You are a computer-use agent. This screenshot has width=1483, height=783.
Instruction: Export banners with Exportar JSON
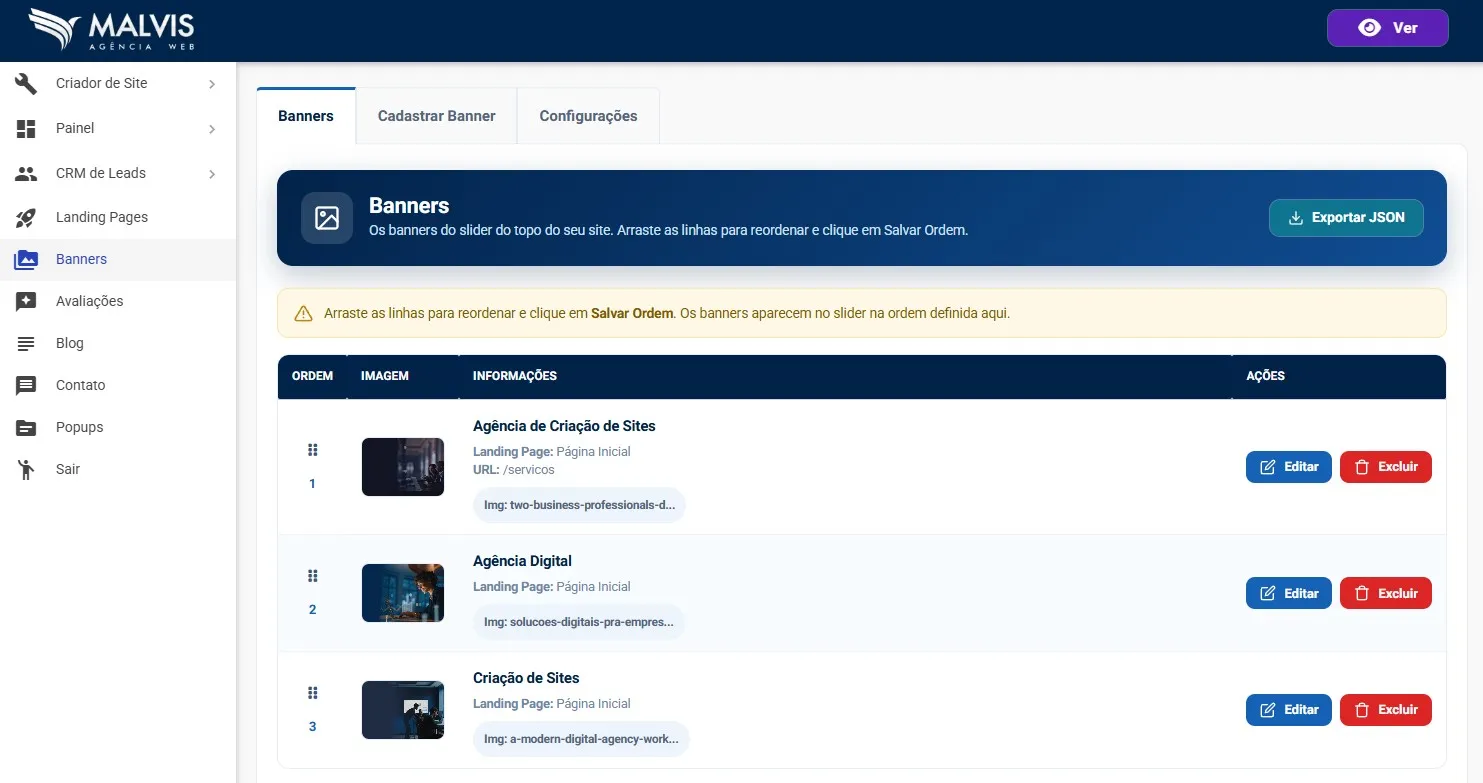coord(1346,218)
